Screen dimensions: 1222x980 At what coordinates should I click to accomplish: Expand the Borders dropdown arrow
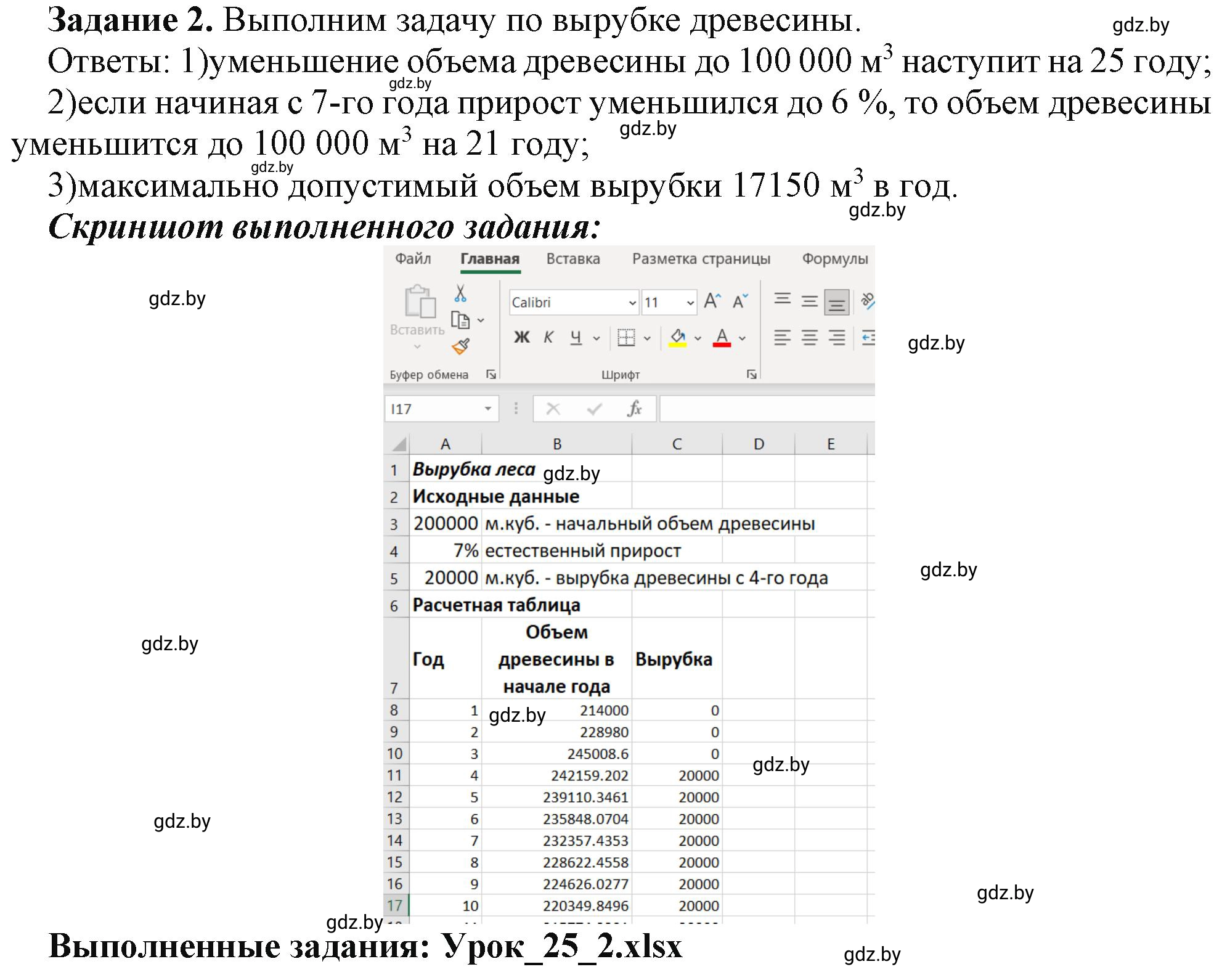click(647, 338)
